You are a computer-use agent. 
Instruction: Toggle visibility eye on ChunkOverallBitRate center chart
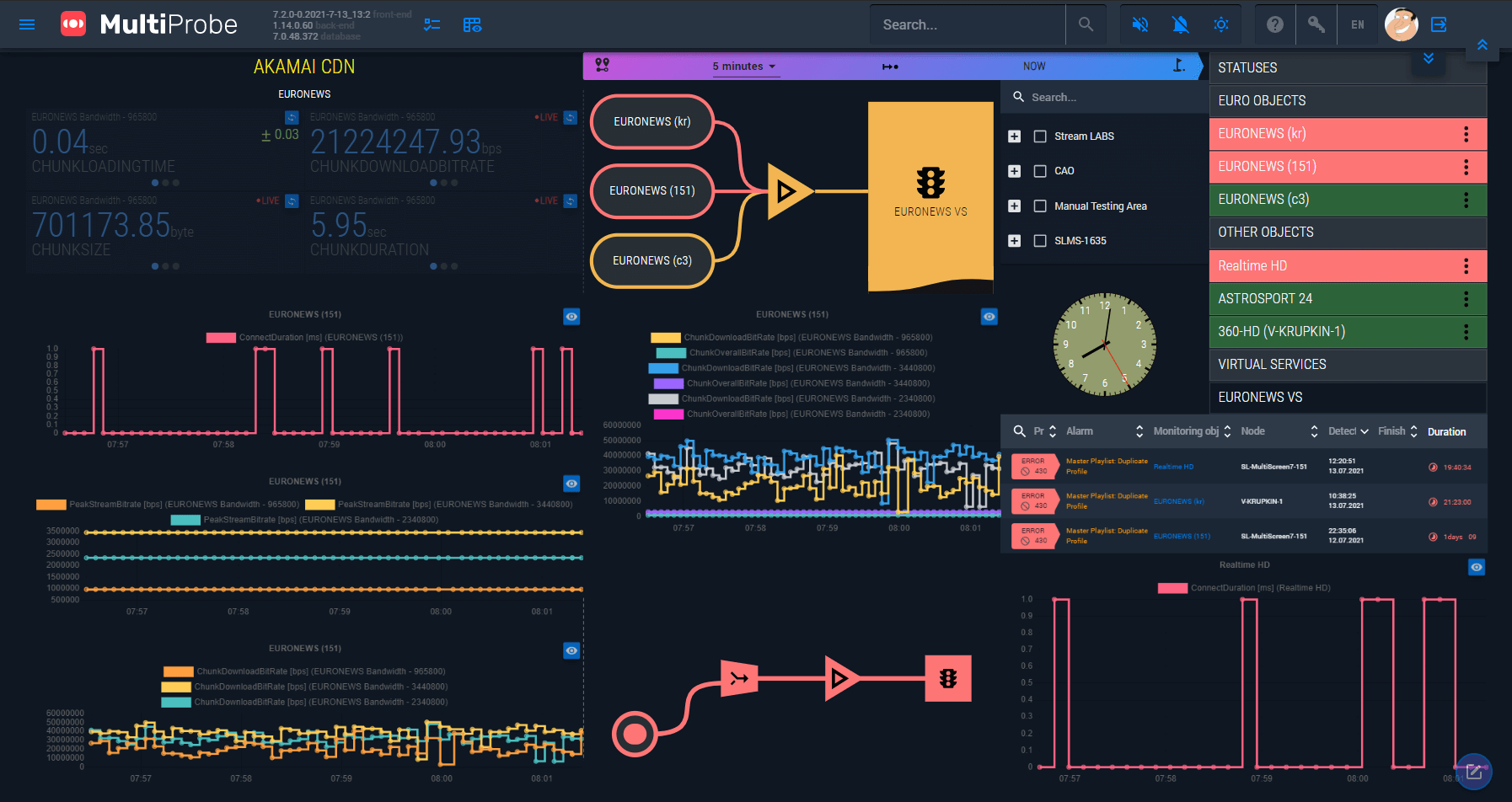click(989, 317)
